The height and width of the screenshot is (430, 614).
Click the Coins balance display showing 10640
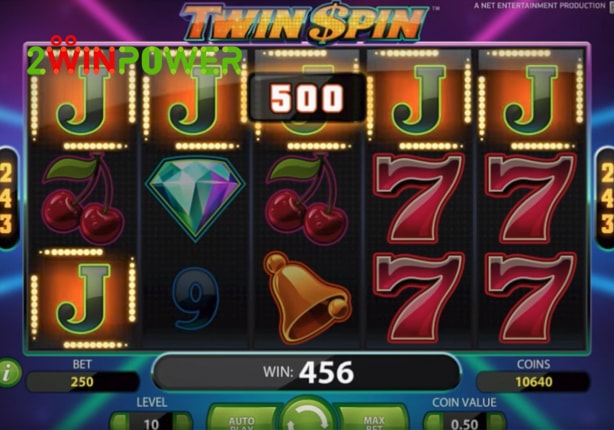[x=533, y=381]
